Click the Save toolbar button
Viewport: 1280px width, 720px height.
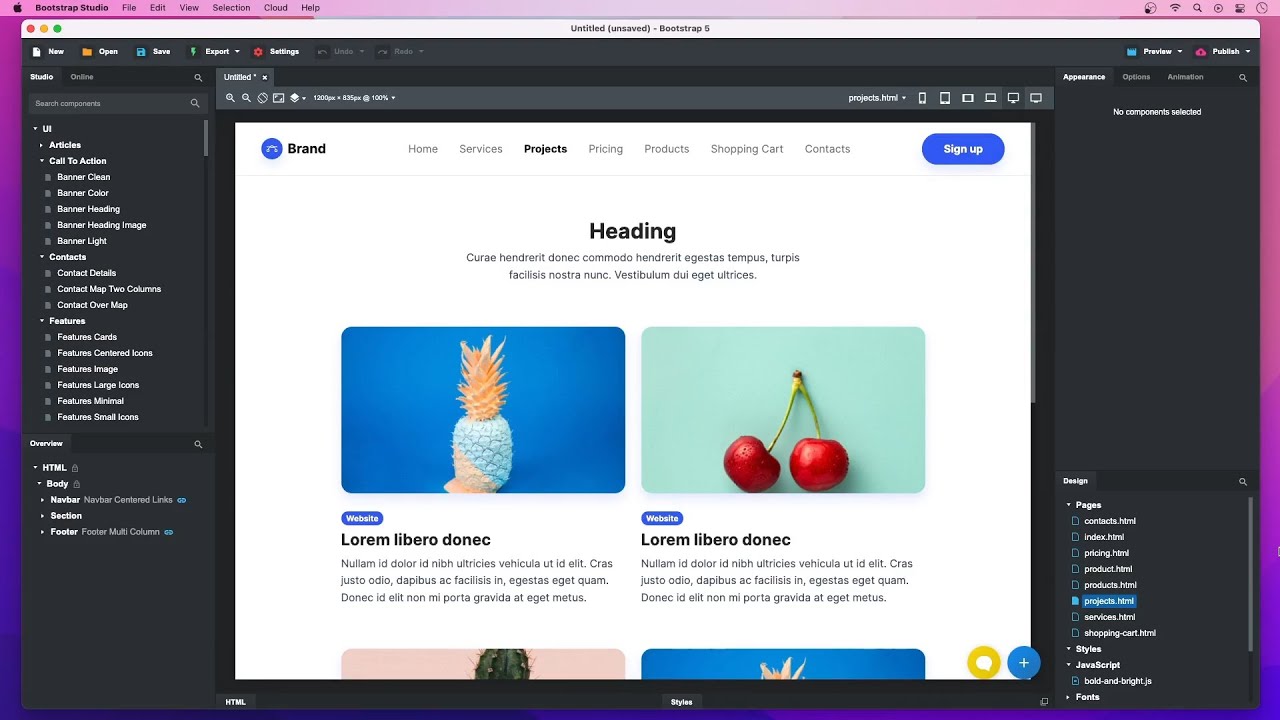click(153, 52)
